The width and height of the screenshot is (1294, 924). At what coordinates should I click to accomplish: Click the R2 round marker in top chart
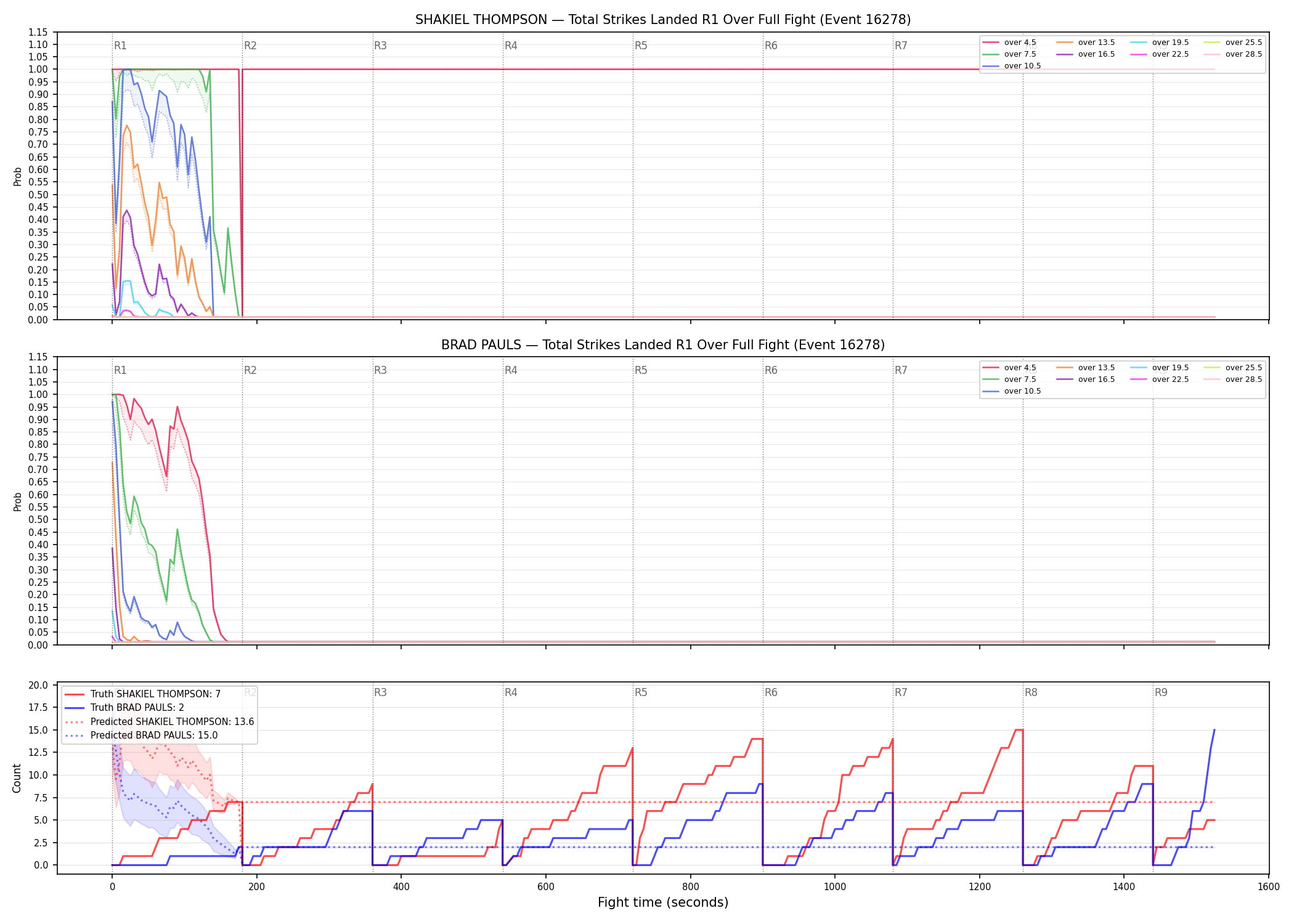(x=250, y=46)
